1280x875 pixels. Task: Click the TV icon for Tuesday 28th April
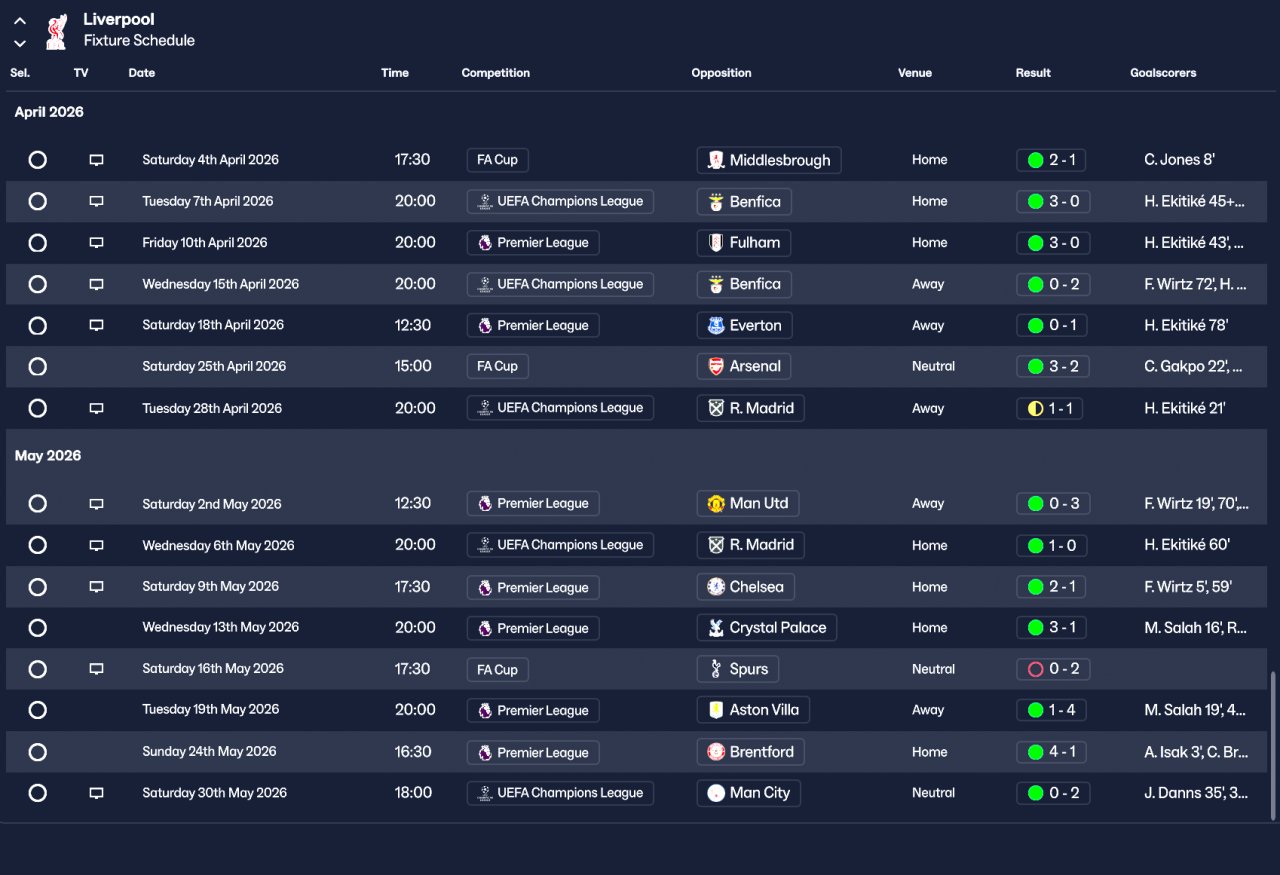click(x=96, y=408)
